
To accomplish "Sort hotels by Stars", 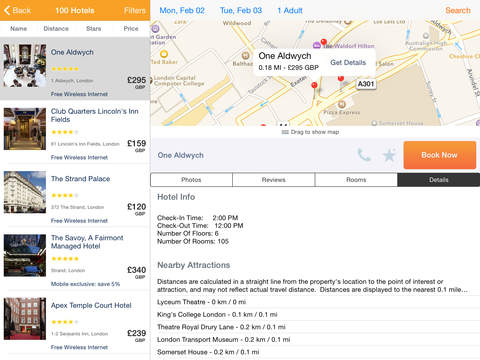I will (94, 29).
